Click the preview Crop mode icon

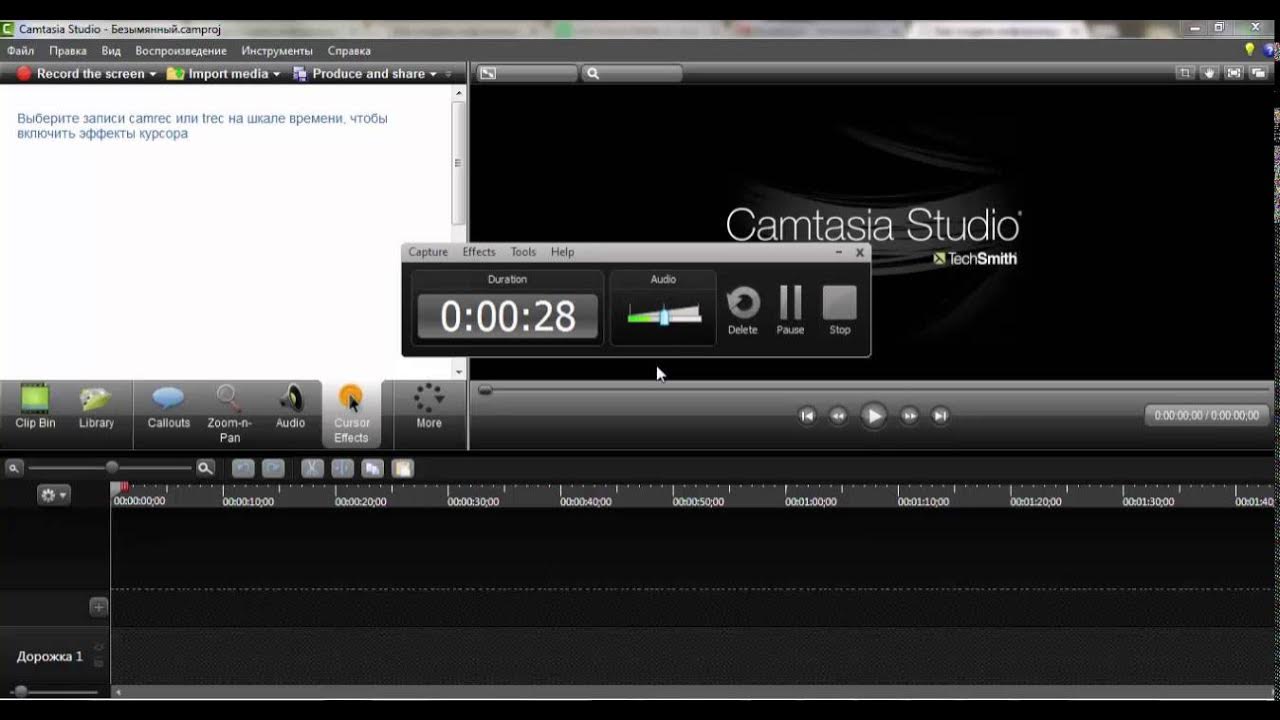click(x=1184, y=73)
